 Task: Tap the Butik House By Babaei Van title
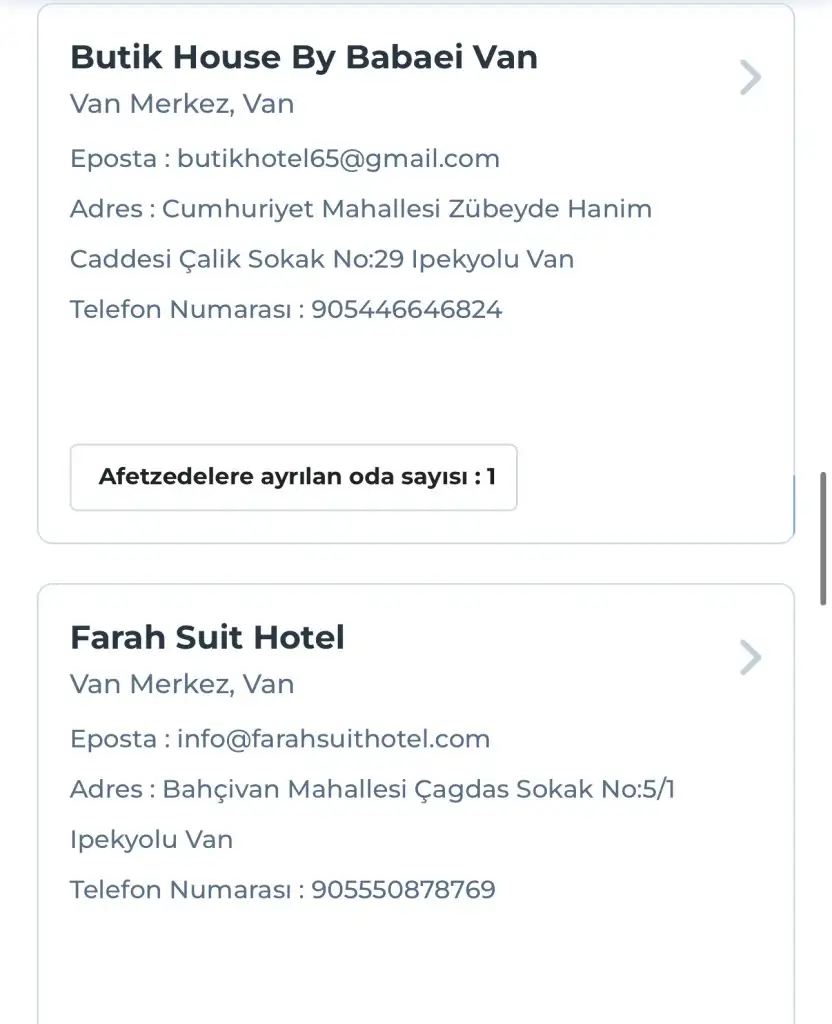304,57
